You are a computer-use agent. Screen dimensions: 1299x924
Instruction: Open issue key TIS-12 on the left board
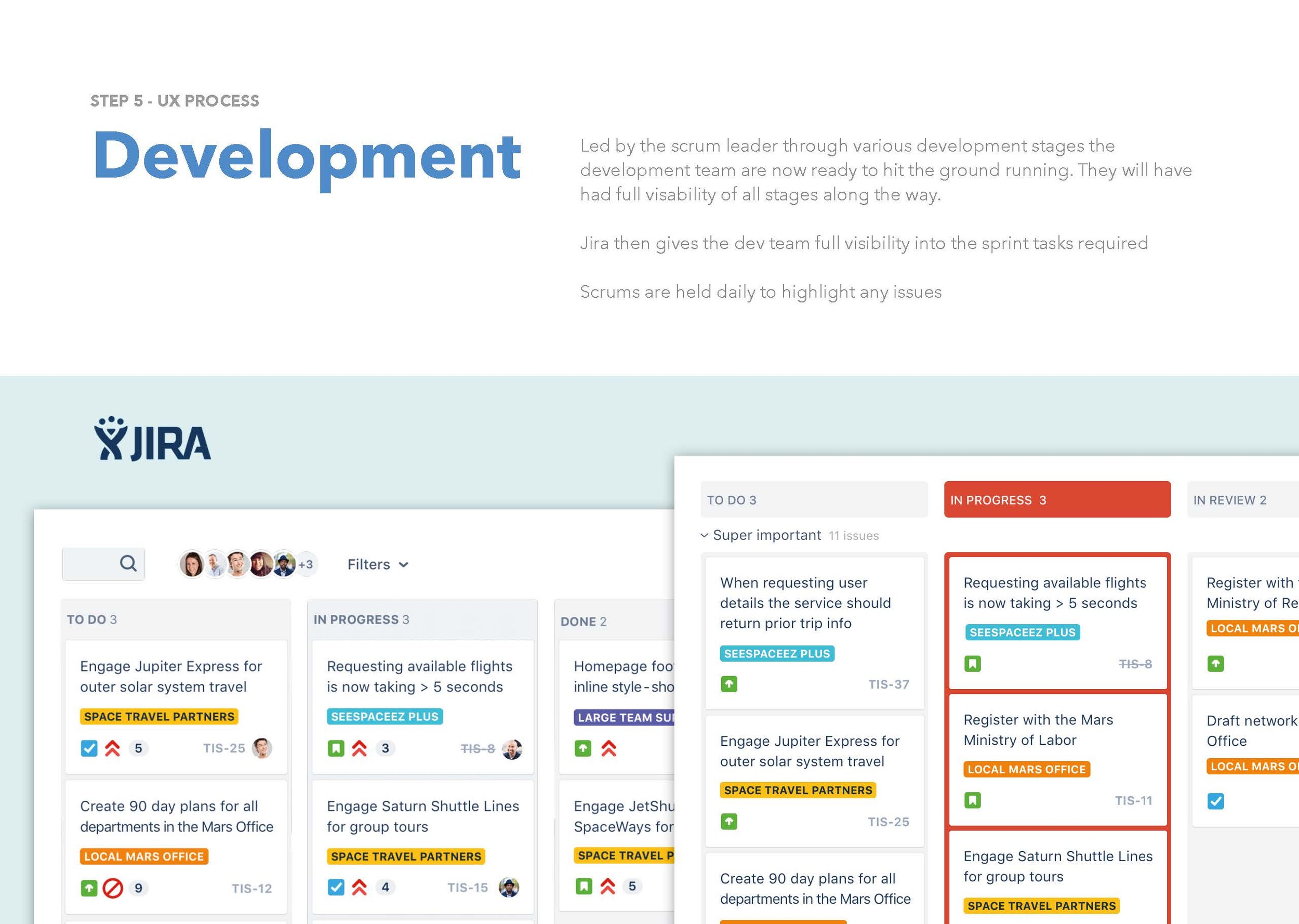(x=251, y=888)
